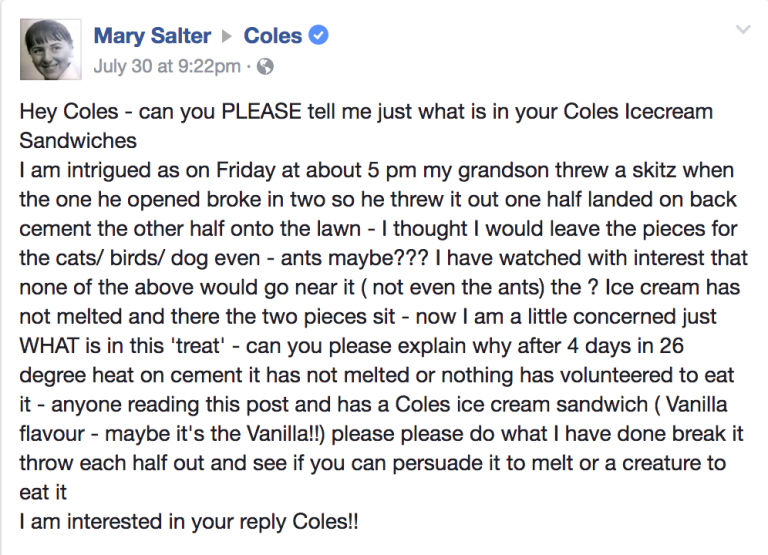Click the triangle arrow between Mary Salter and Coles
Viewport: 768px width, 555px height.
pos(226,36)
